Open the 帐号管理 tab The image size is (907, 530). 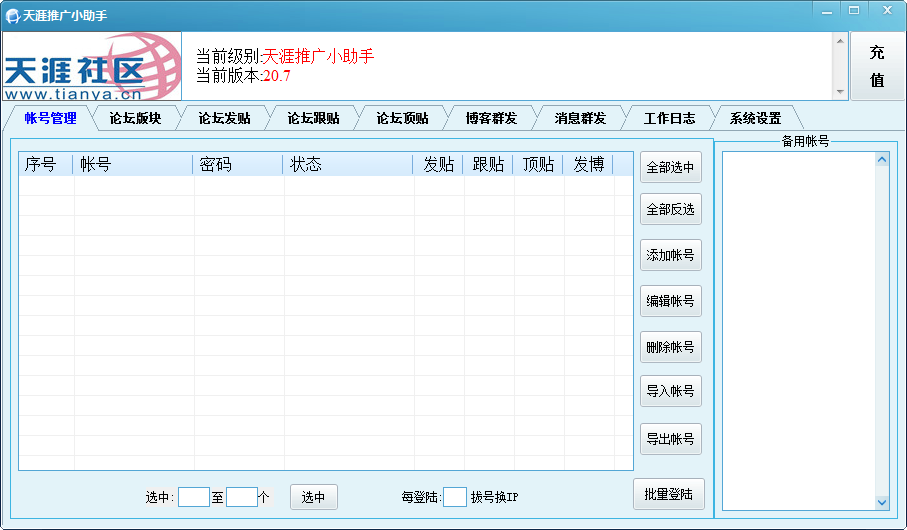(x=50, y=118)
